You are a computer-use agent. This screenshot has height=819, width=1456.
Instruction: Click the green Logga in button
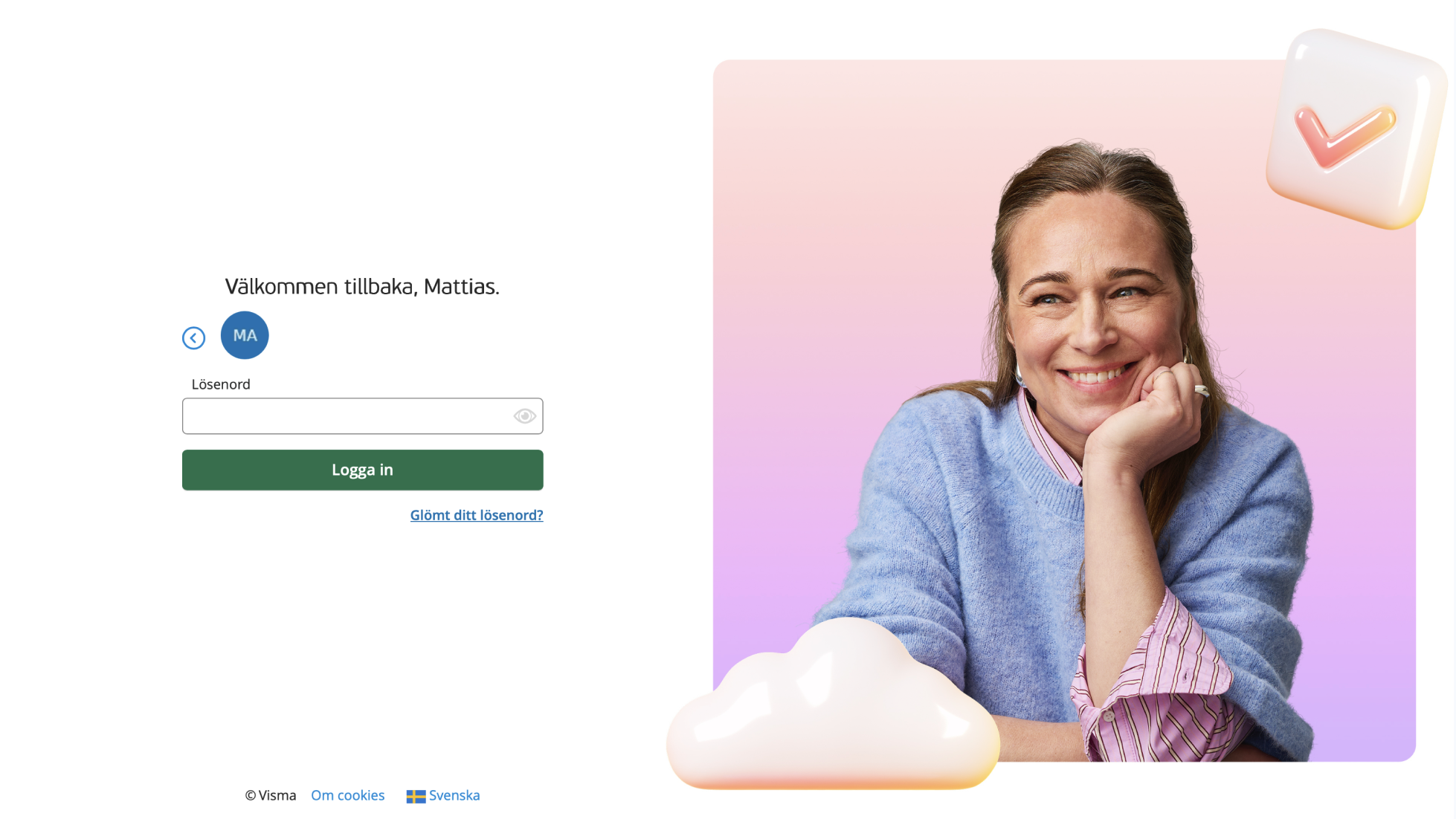pyautogui.click(x=362, y=470)
